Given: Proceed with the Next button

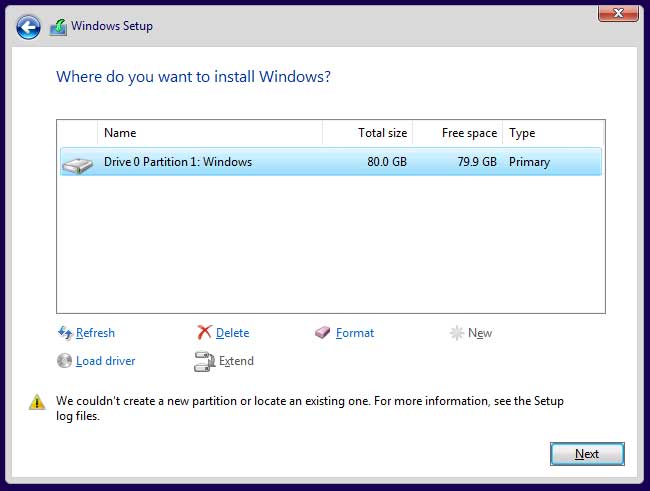Looking at the screenshot, I should 587,454.
